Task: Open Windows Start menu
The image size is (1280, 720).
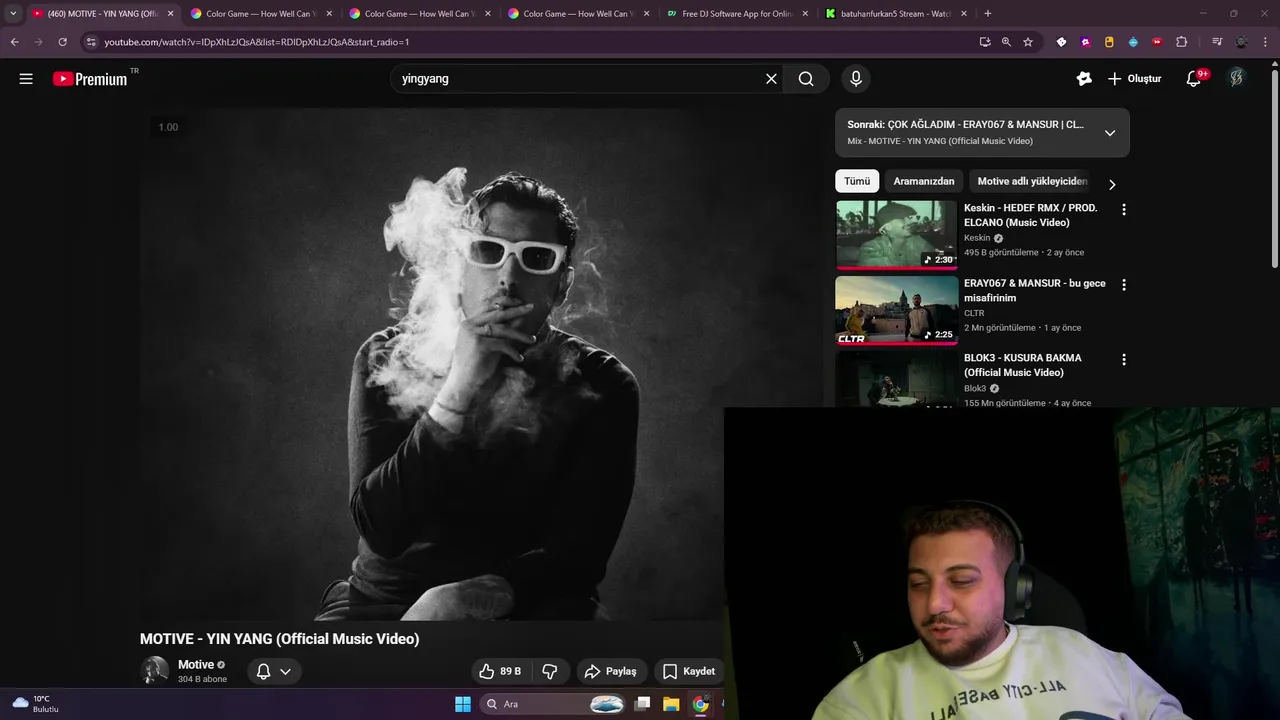Action: coord(463,704)
